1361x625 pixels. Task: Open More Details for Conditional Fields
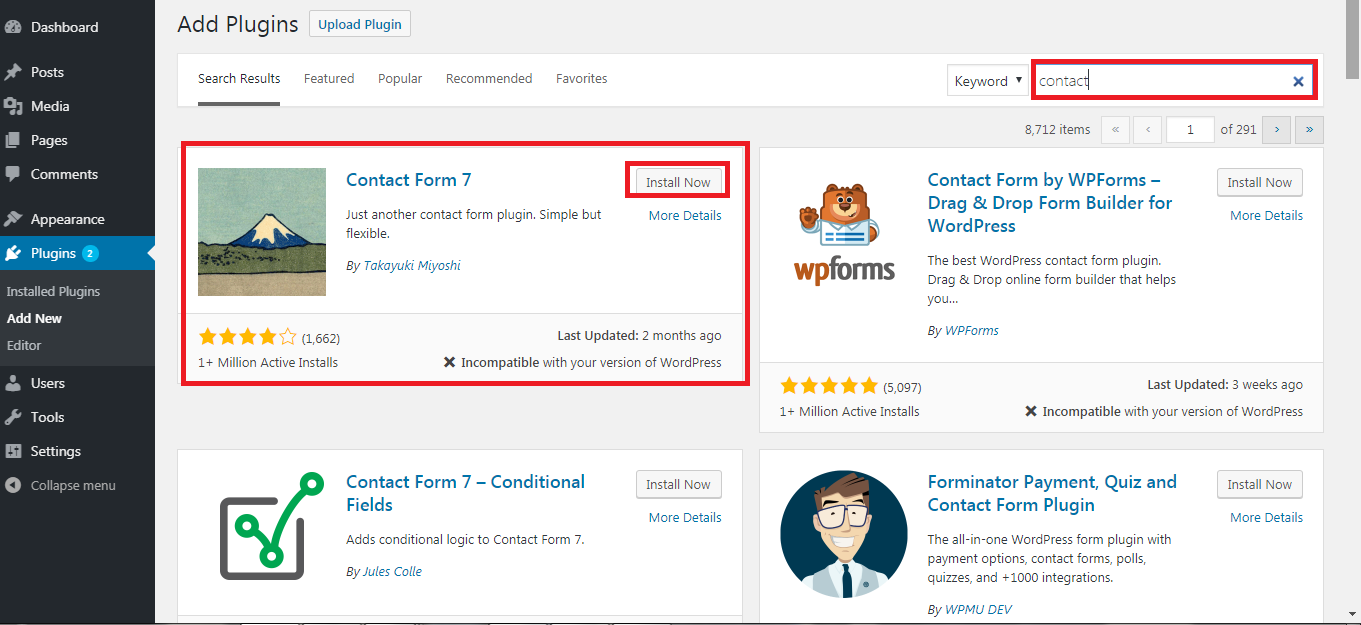click(x=685, y=517)
